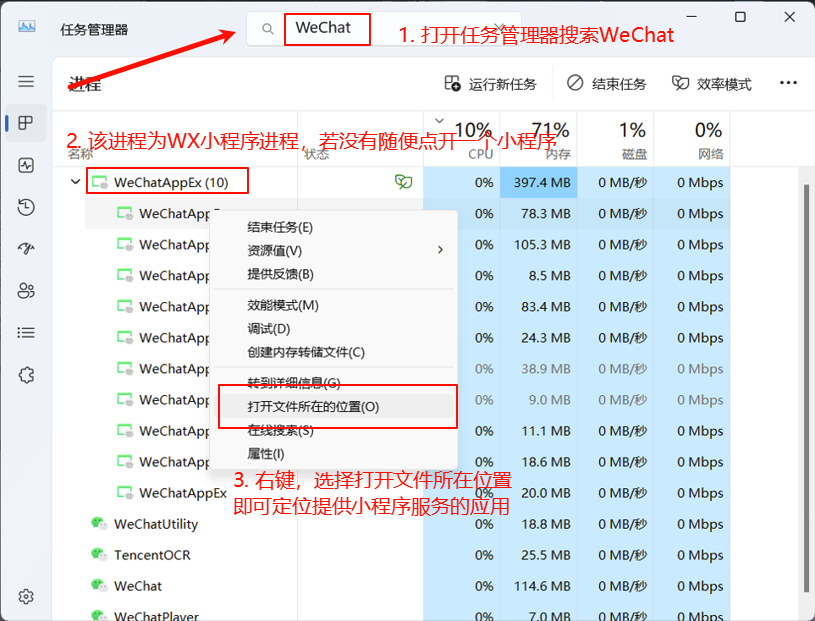Select 结束任务(E) in the context menu

tap(333, 227)
